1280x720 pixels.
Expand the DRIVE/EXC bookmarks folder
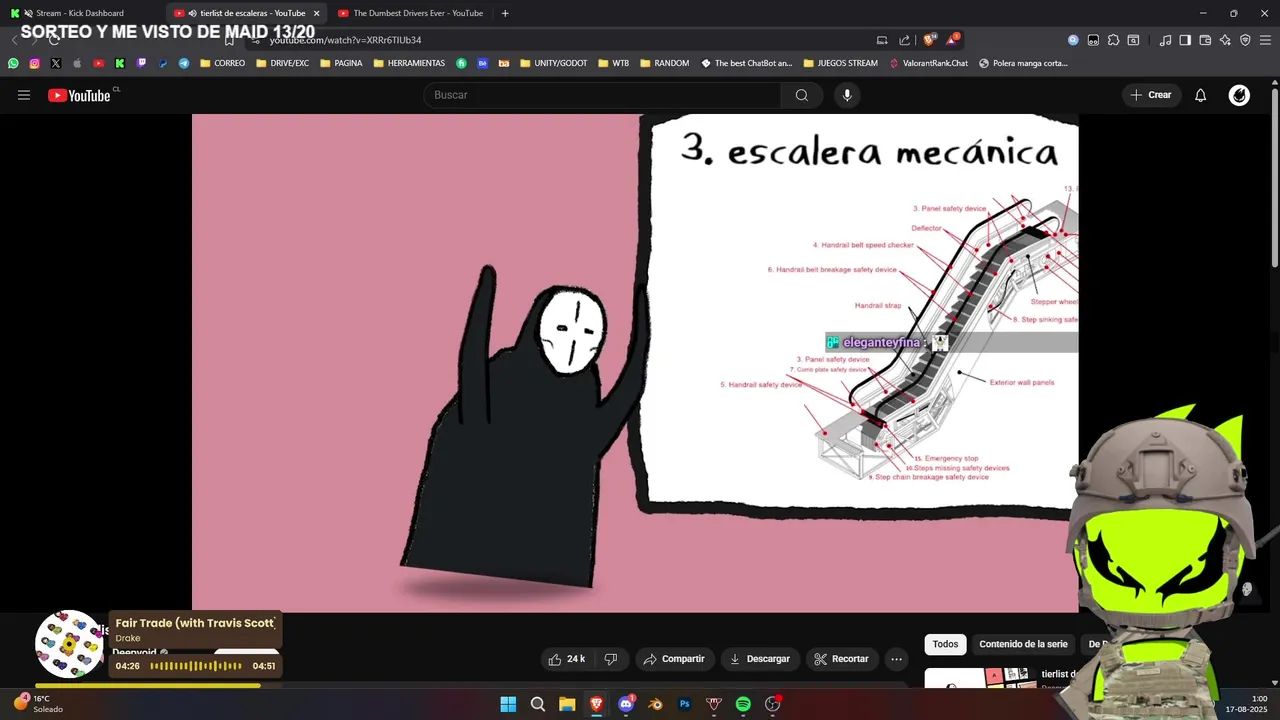pyautogui.click(x=282, y=63)
